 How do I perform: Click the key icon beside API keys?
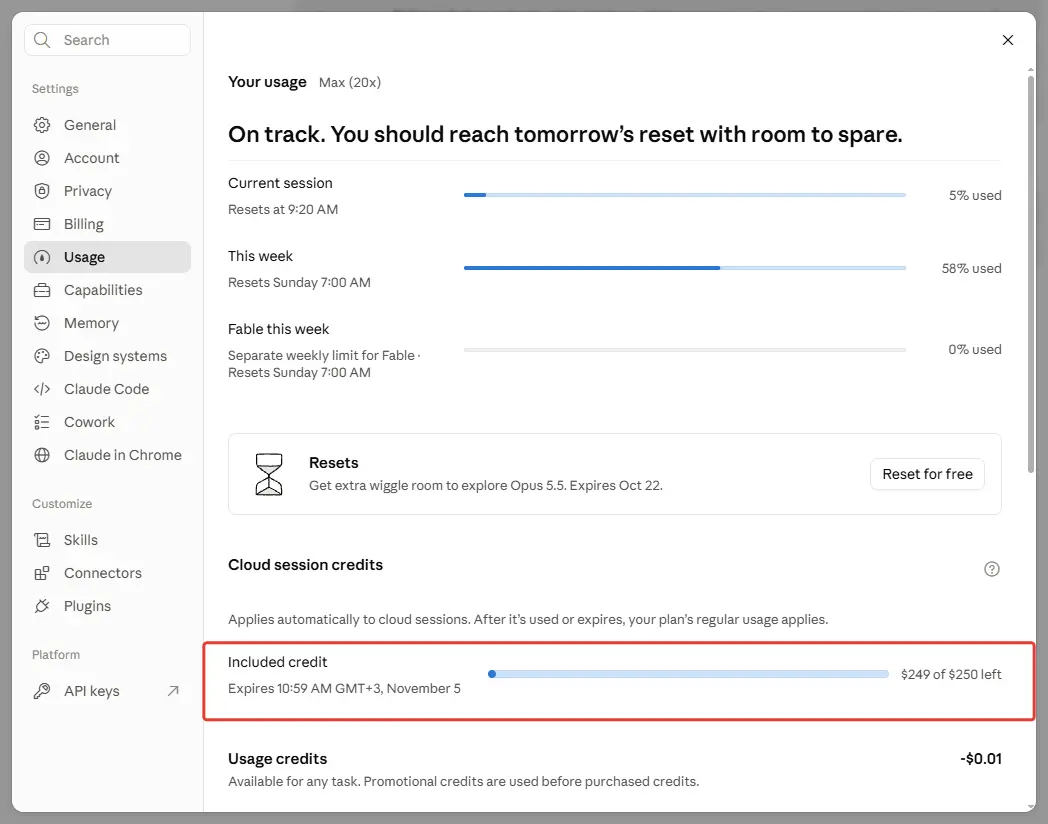42,691
